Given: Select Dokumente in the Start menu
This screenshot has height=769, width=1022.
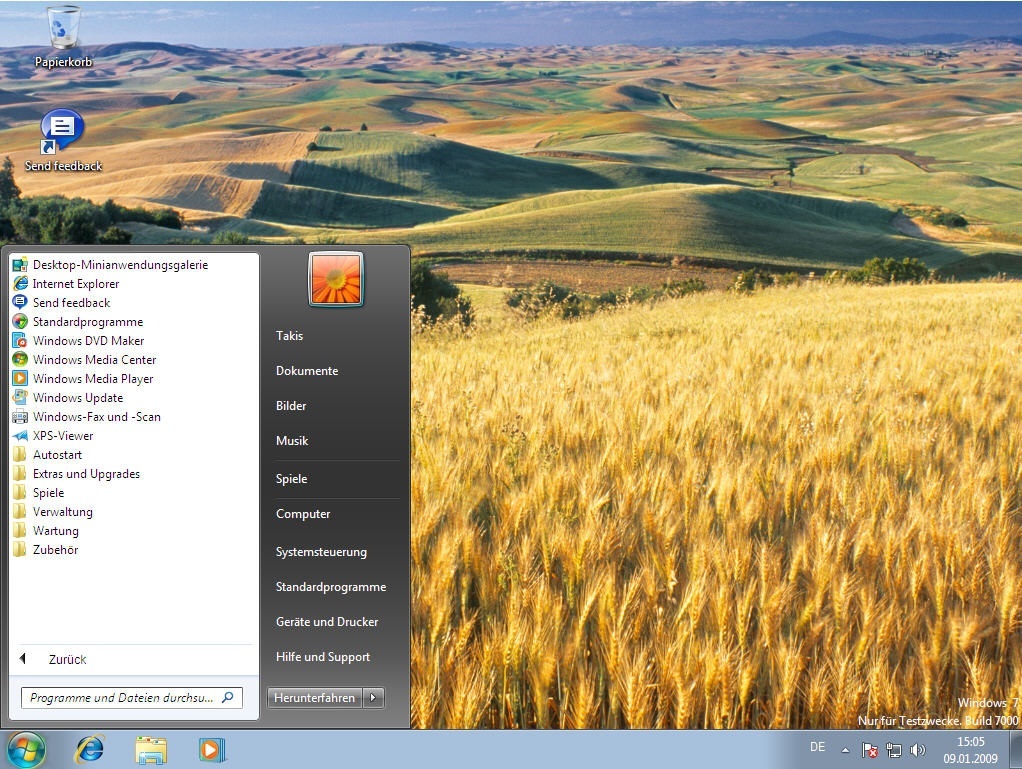Looking at the screenshot, I should click(306, 370).
